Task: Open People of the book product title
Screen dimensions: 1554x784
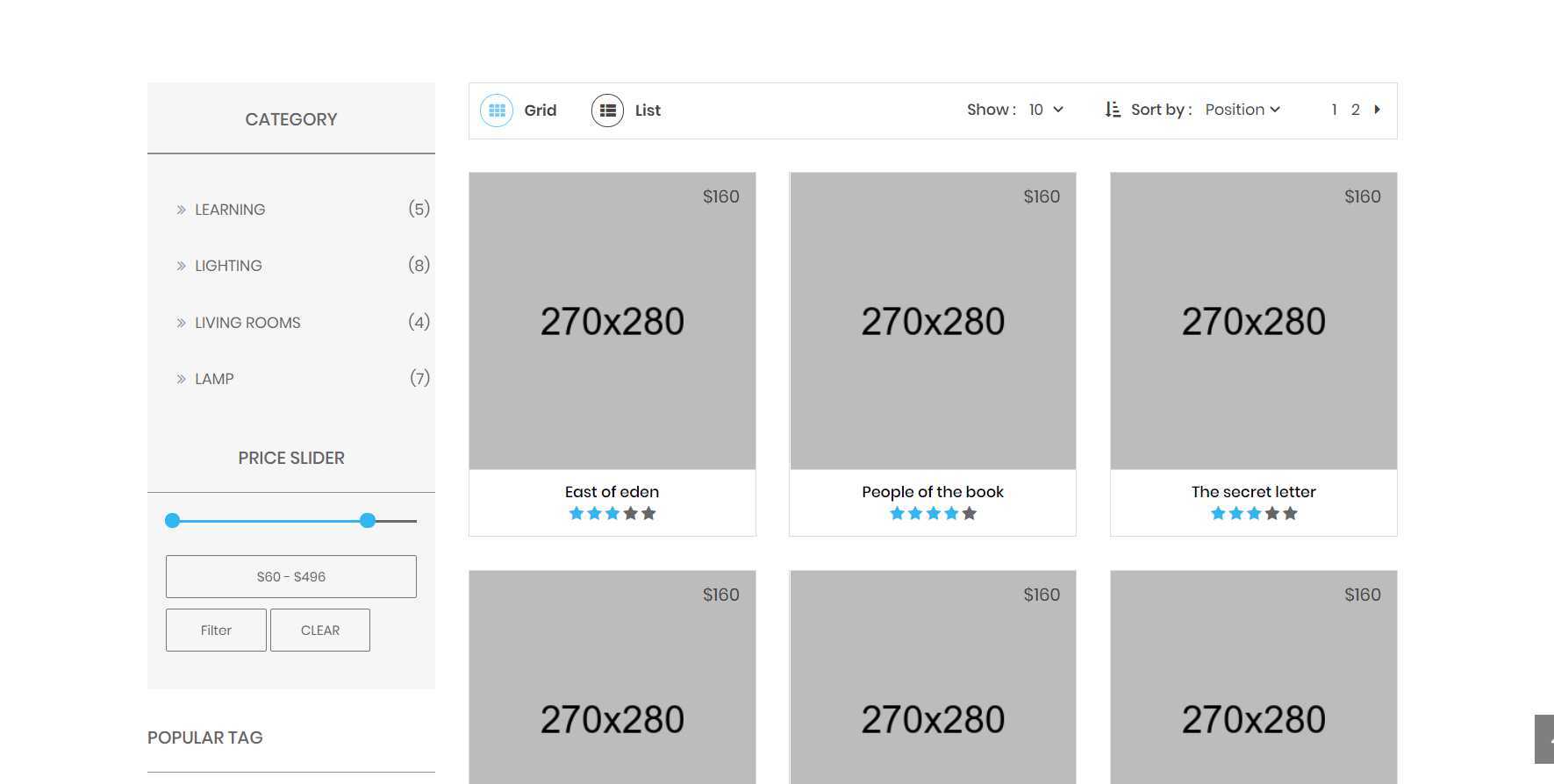Action: (x=933, y=492)
